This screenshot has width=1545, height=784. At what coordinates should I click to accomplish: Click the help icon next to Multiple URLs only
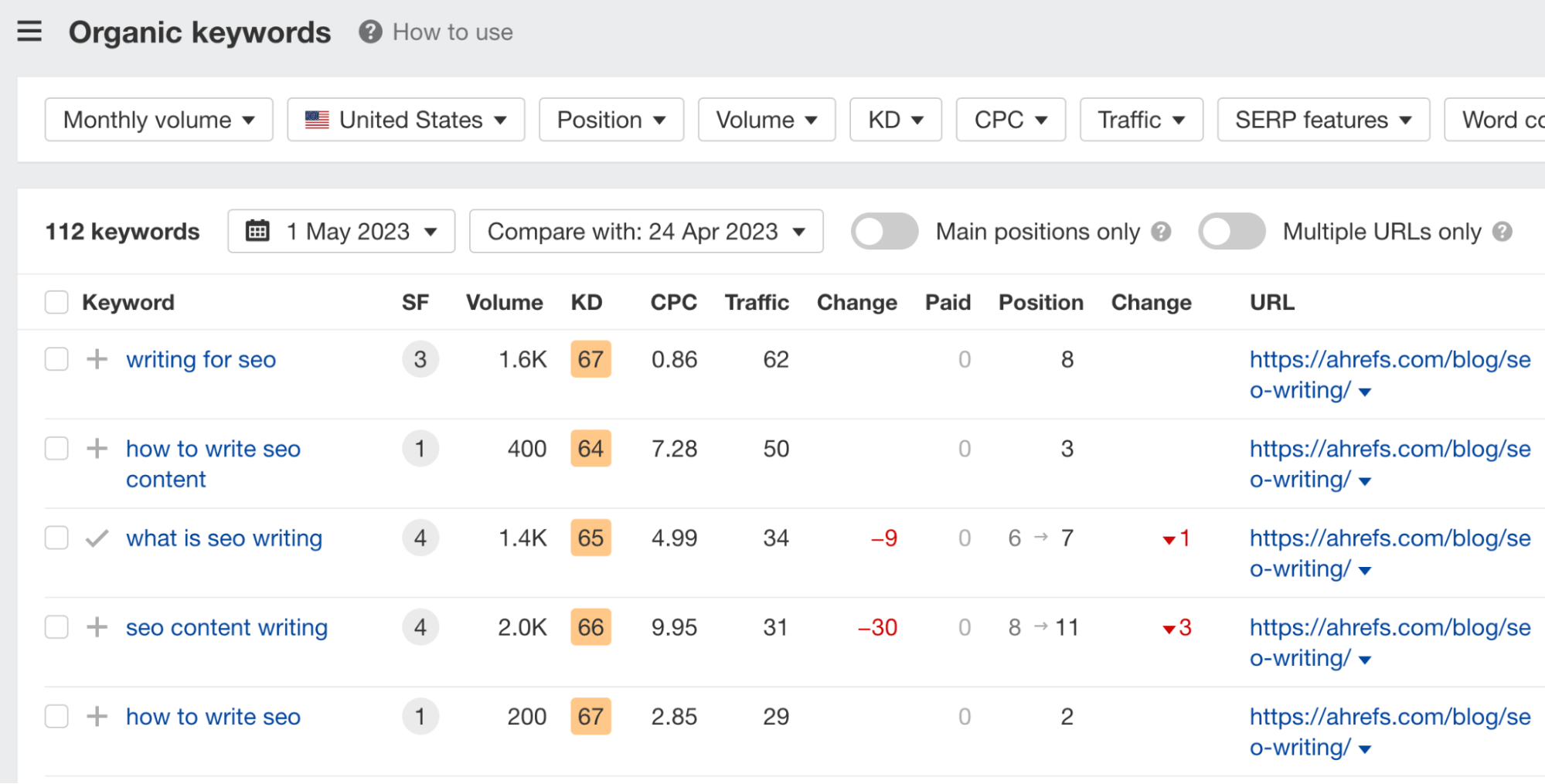click(1502, 231)
